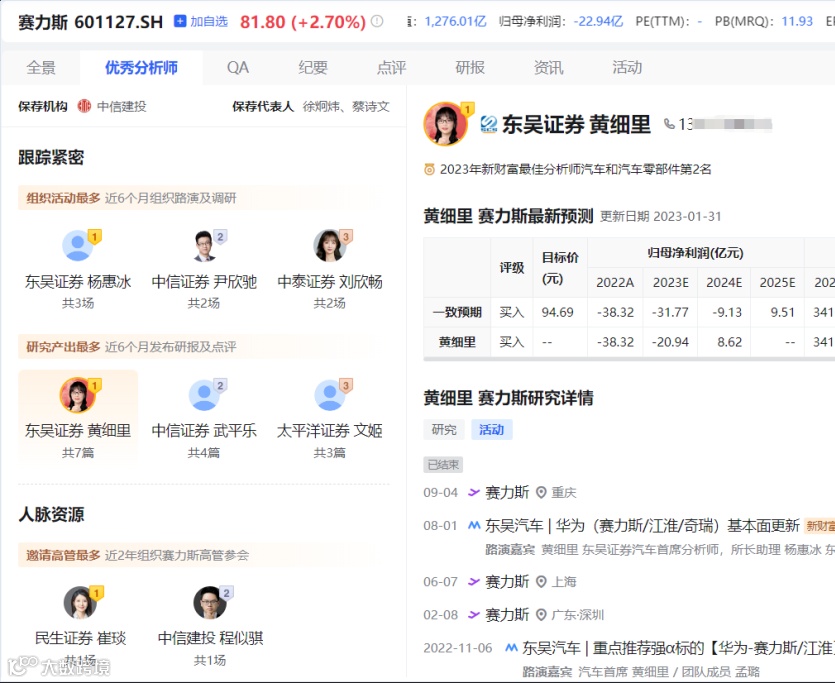The width and height of the screenshot is (835, 683).
Task: Click purple arrow icon on 09-04 event
Action: (x=474, y=492)
